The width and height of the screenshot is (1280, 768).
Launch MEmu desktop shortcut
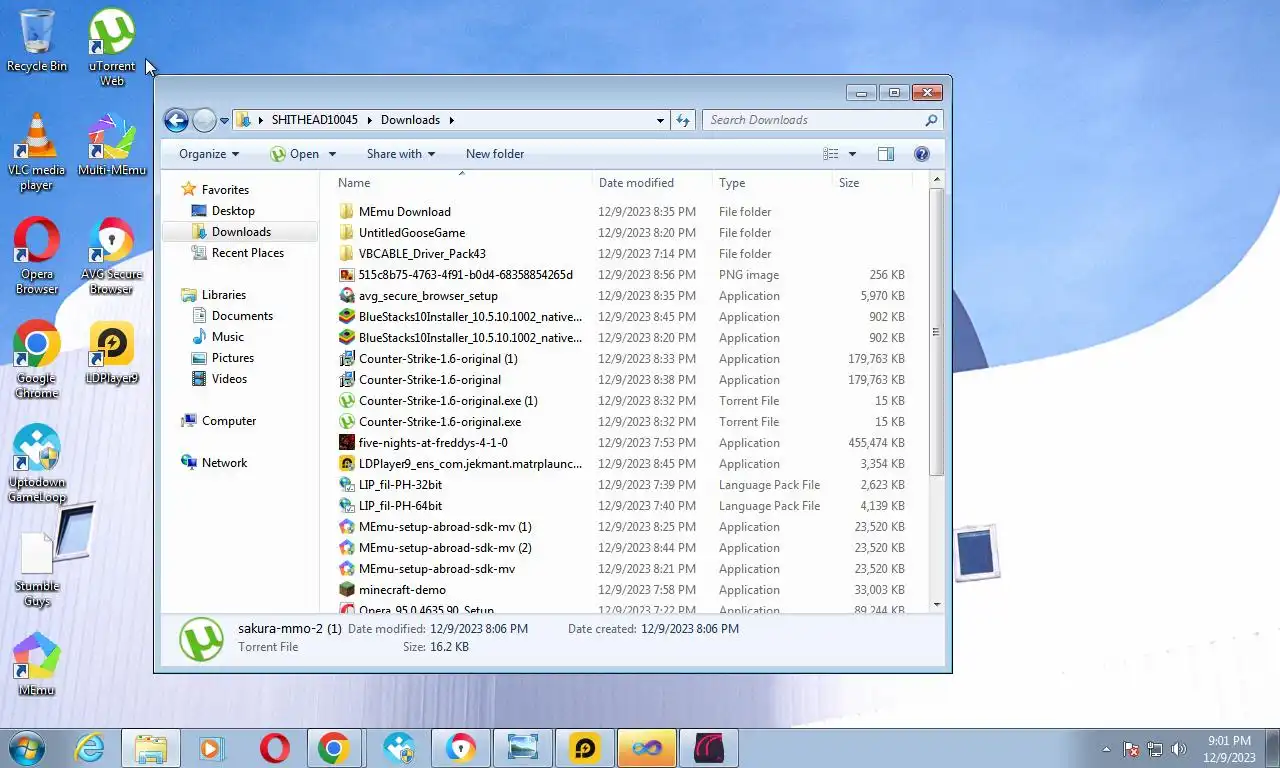tap(37, 664)
